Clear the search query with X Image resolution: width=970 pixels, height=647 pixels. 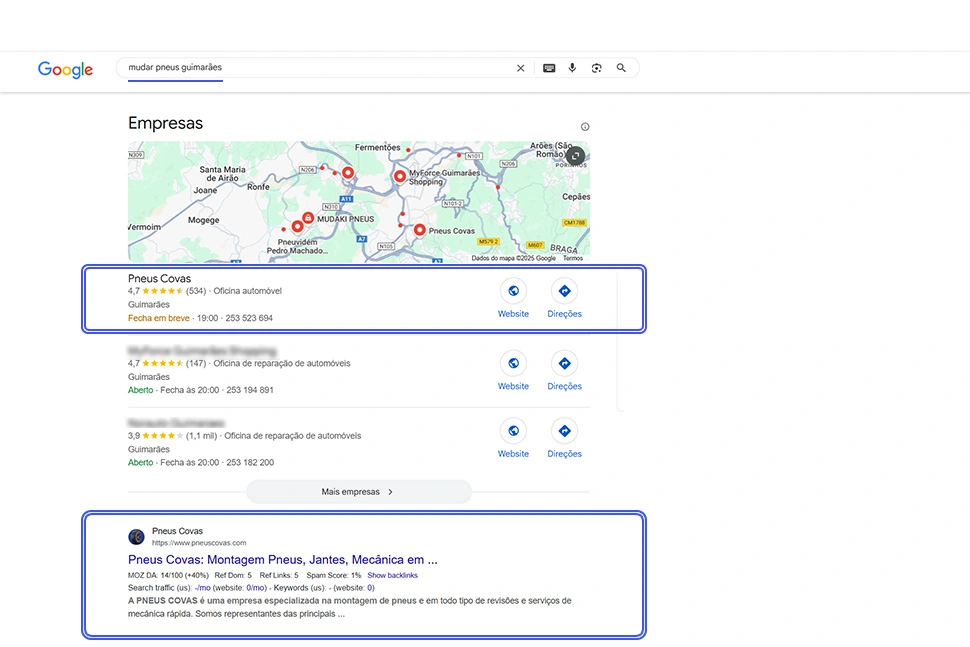pyautogui.click(x=520, y=68)
